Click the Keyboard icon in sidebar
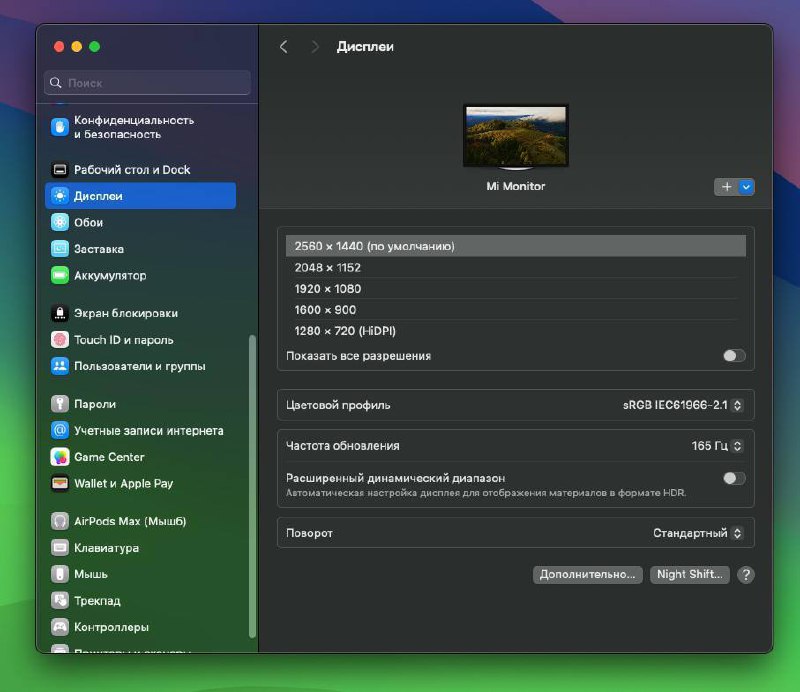 [60, 548]
